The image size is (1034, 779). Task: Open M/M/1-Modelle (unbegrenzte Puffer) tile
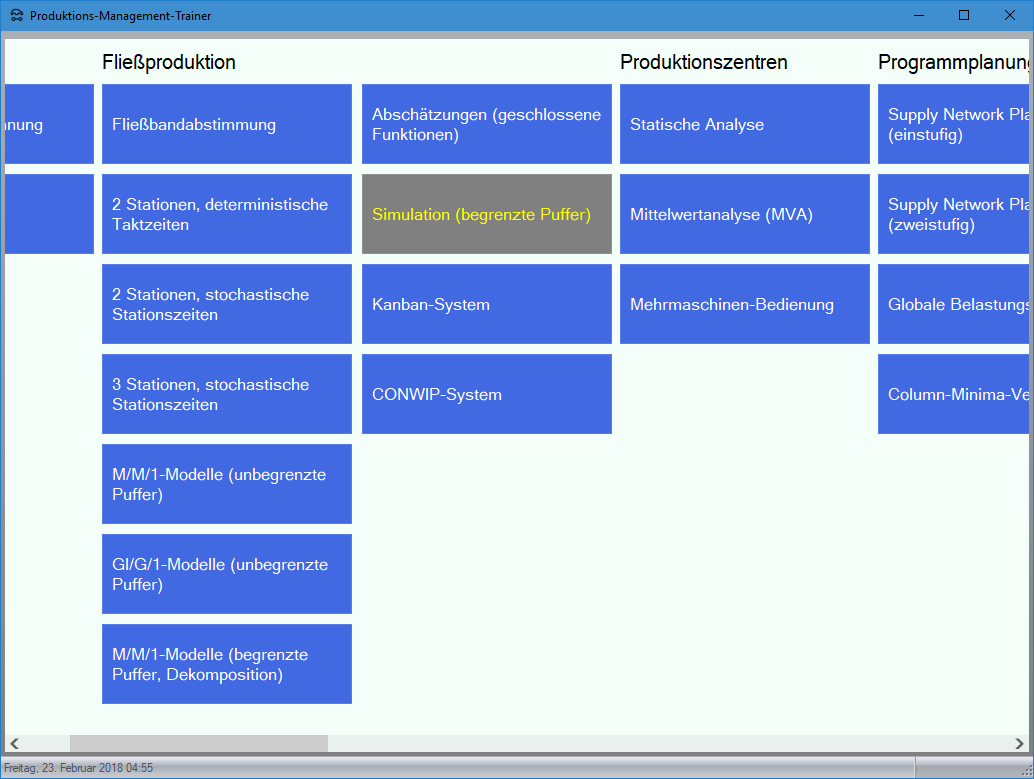click(227, 484)
